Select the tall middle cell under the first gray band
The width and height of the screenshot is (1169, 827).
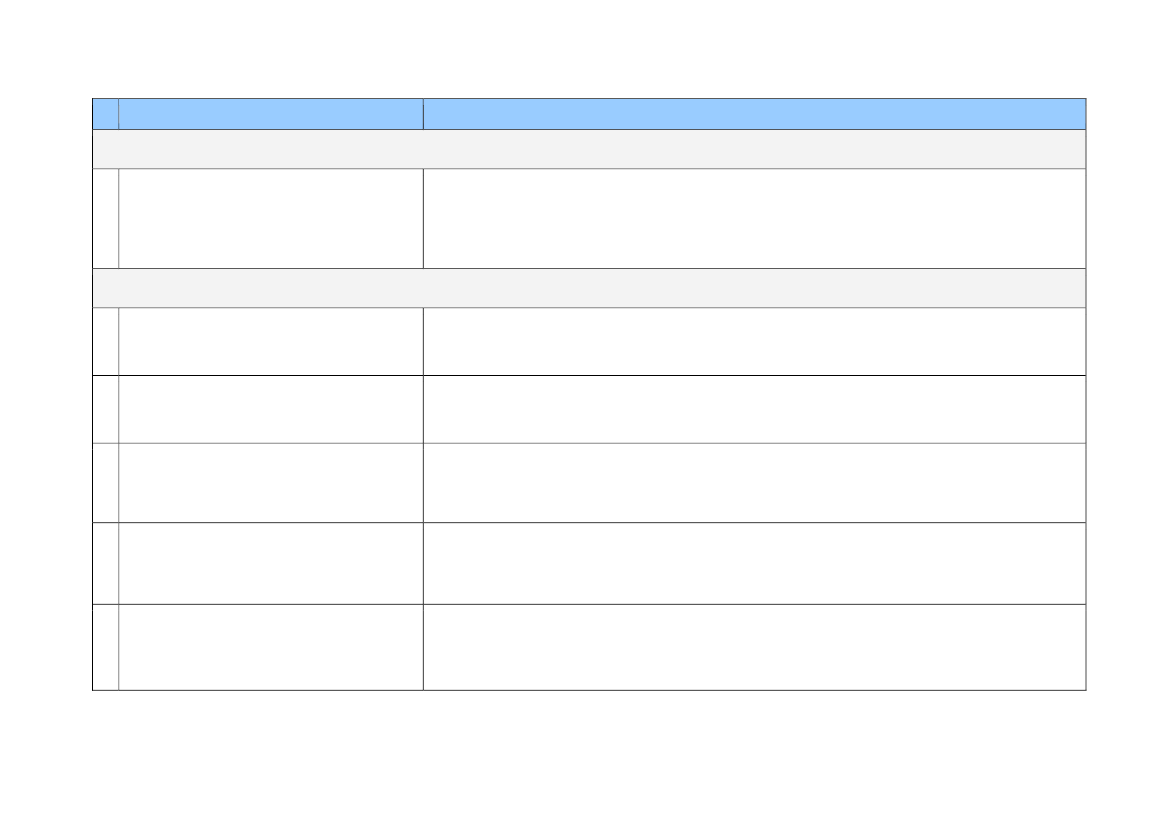(x=271, y=218)
